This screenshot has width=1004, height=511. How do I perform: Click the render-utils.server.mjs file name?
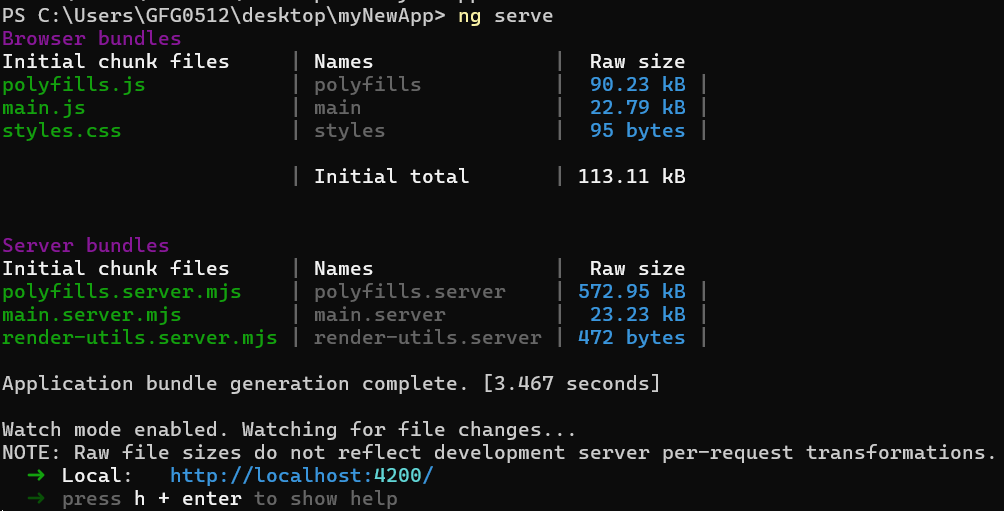pyautogui.click(x=140, y=338)
